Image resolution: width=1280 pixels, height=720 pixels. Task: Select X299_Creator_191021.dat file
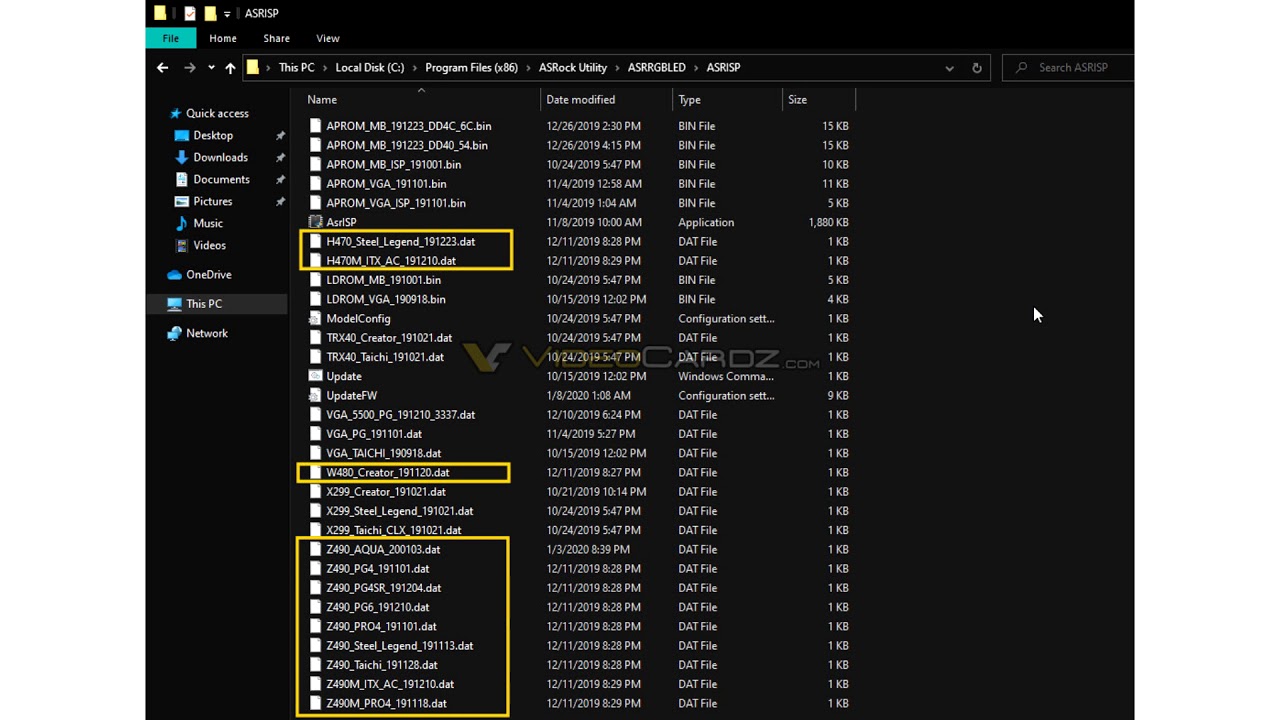pos(386,492)
